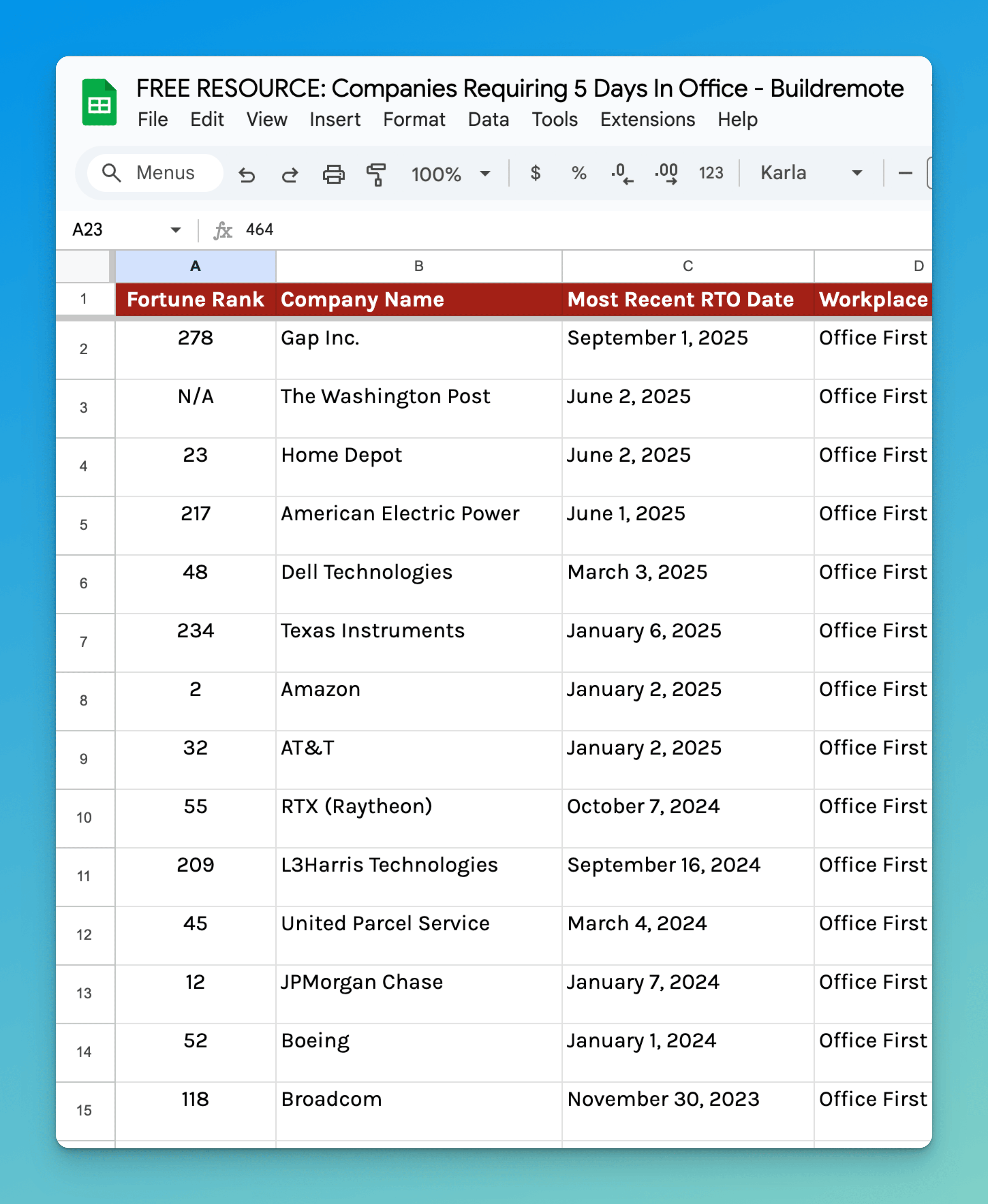Click the Dell Technologies cell

419,584
